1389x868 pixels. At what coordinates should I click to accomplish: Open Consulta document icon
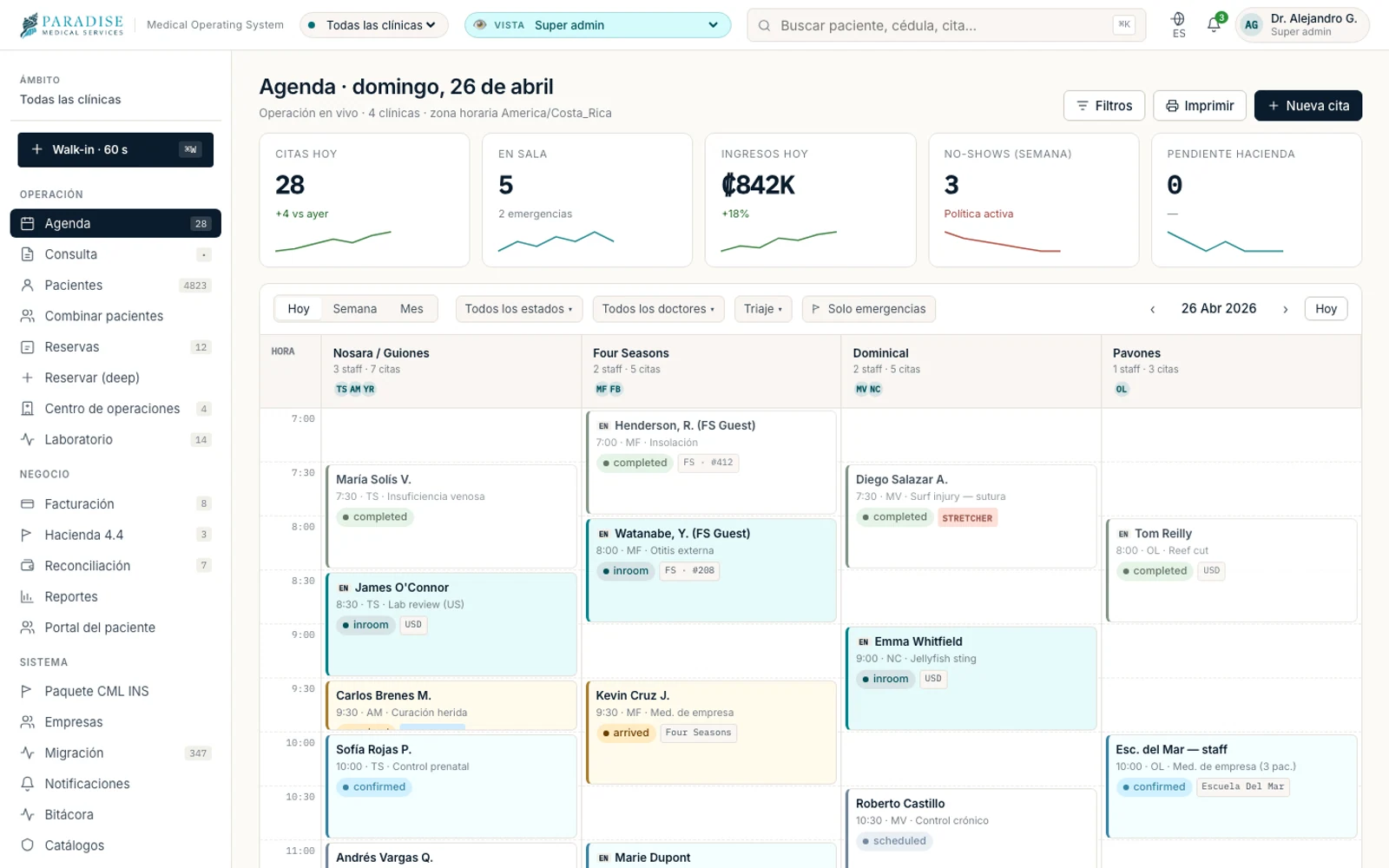[27, 254]
